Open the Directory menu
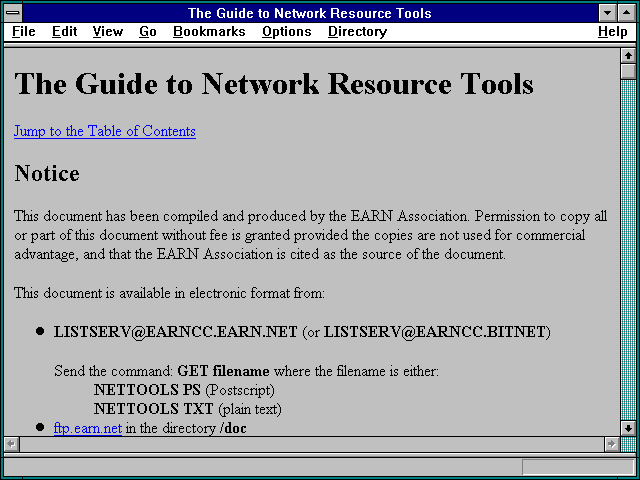 358,32
